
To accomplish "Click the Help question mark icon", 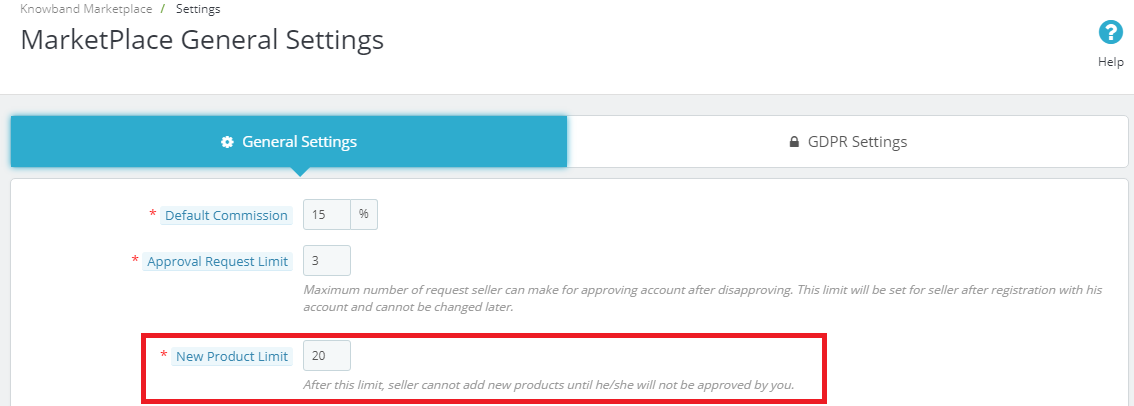I will 1110,33.
